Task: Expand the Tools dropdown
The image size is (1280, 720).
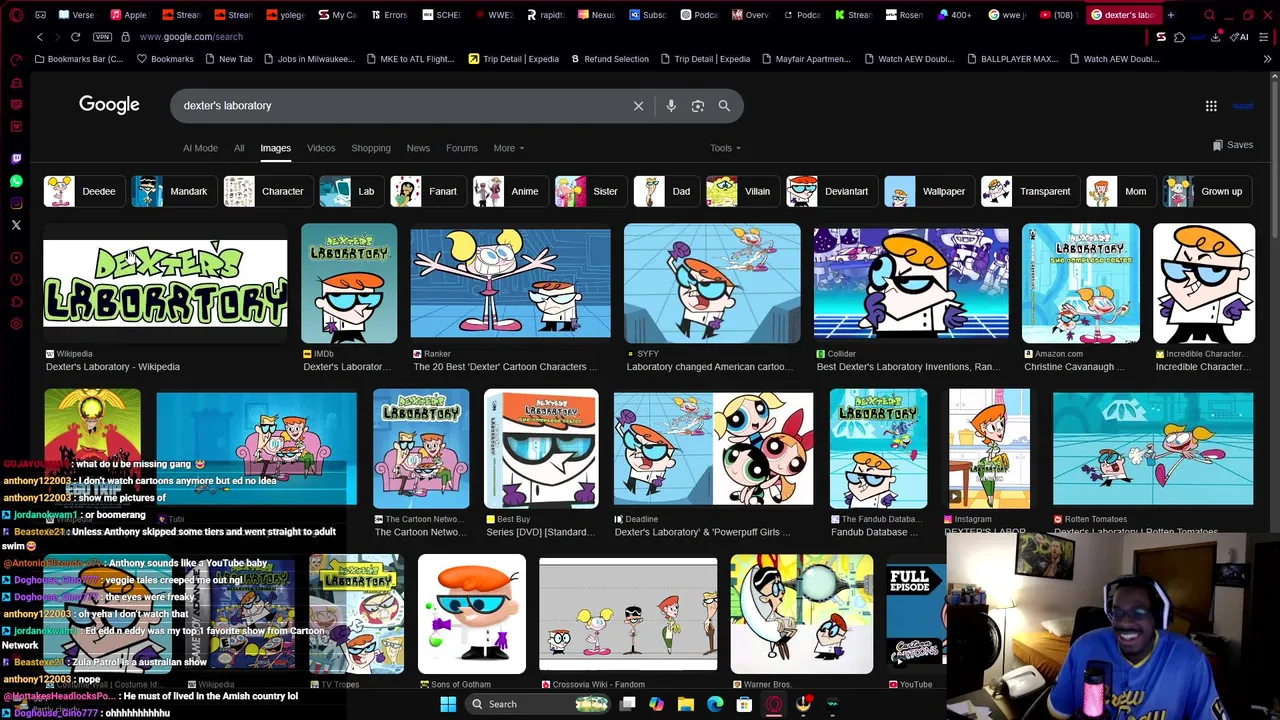Action: click(x=725, y=148)
